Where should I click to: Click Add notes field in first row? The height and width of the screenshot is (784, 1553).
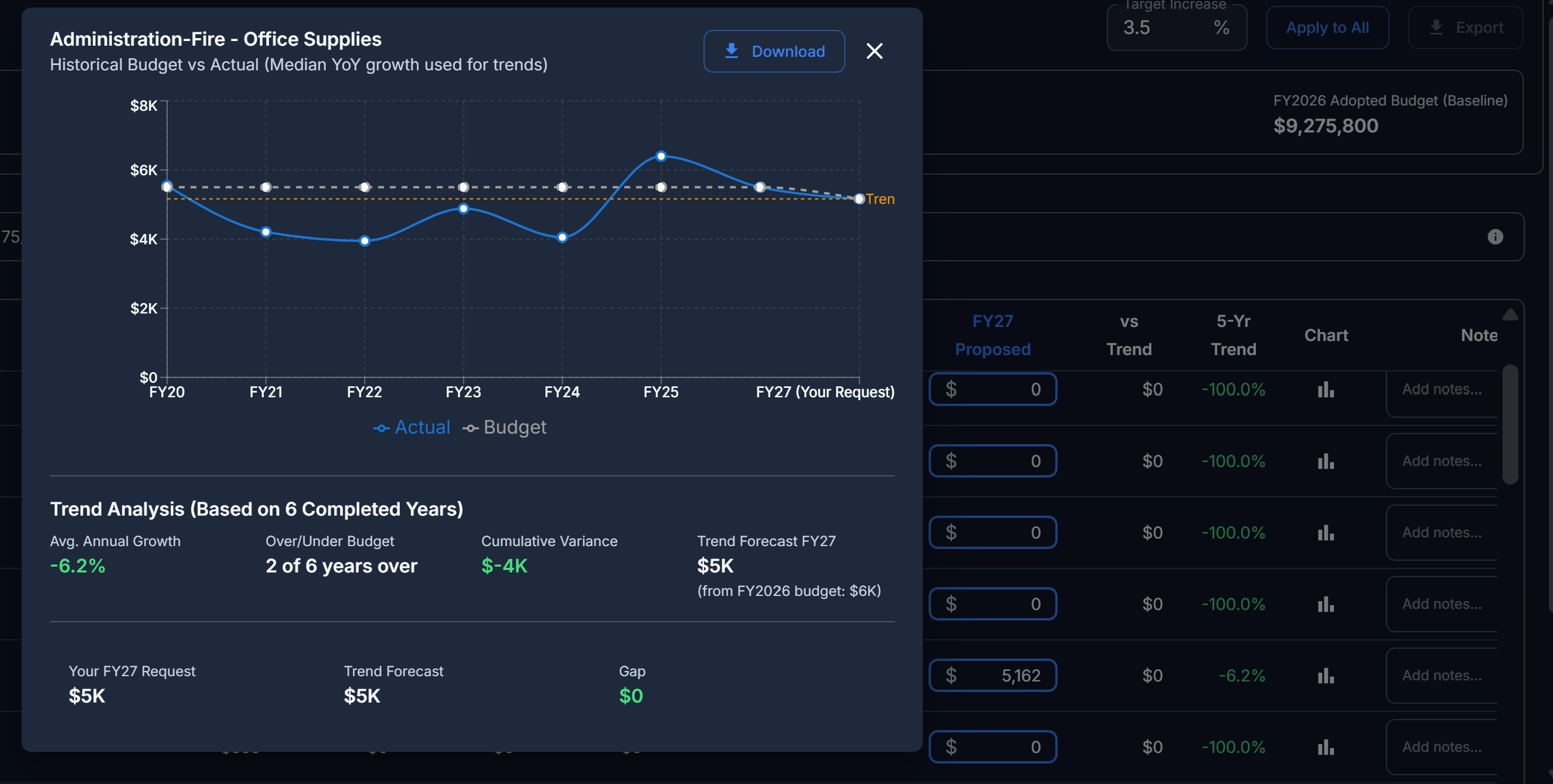pyautogui.click(x=1441, y=390)
